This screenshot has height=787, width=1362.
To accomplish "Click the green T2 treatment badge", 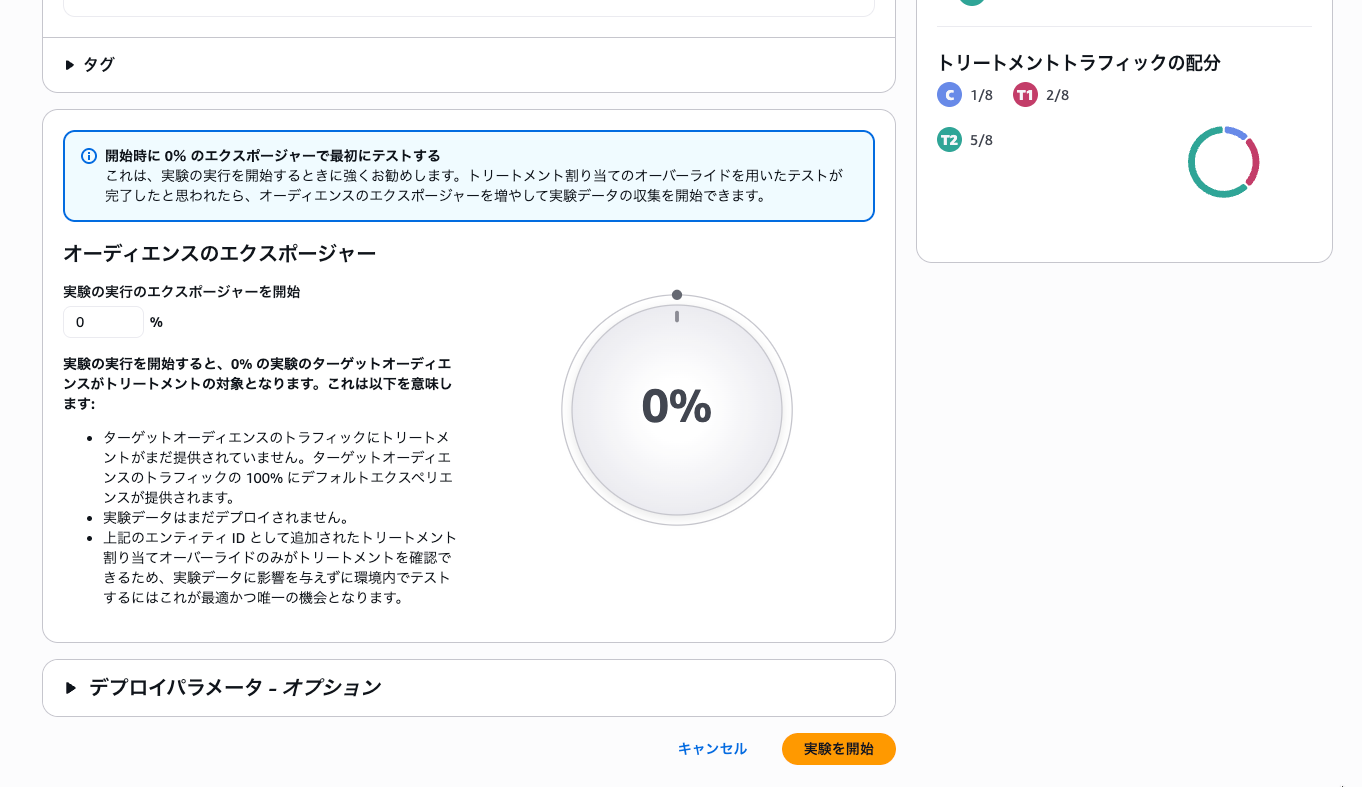I will [949, 140].
